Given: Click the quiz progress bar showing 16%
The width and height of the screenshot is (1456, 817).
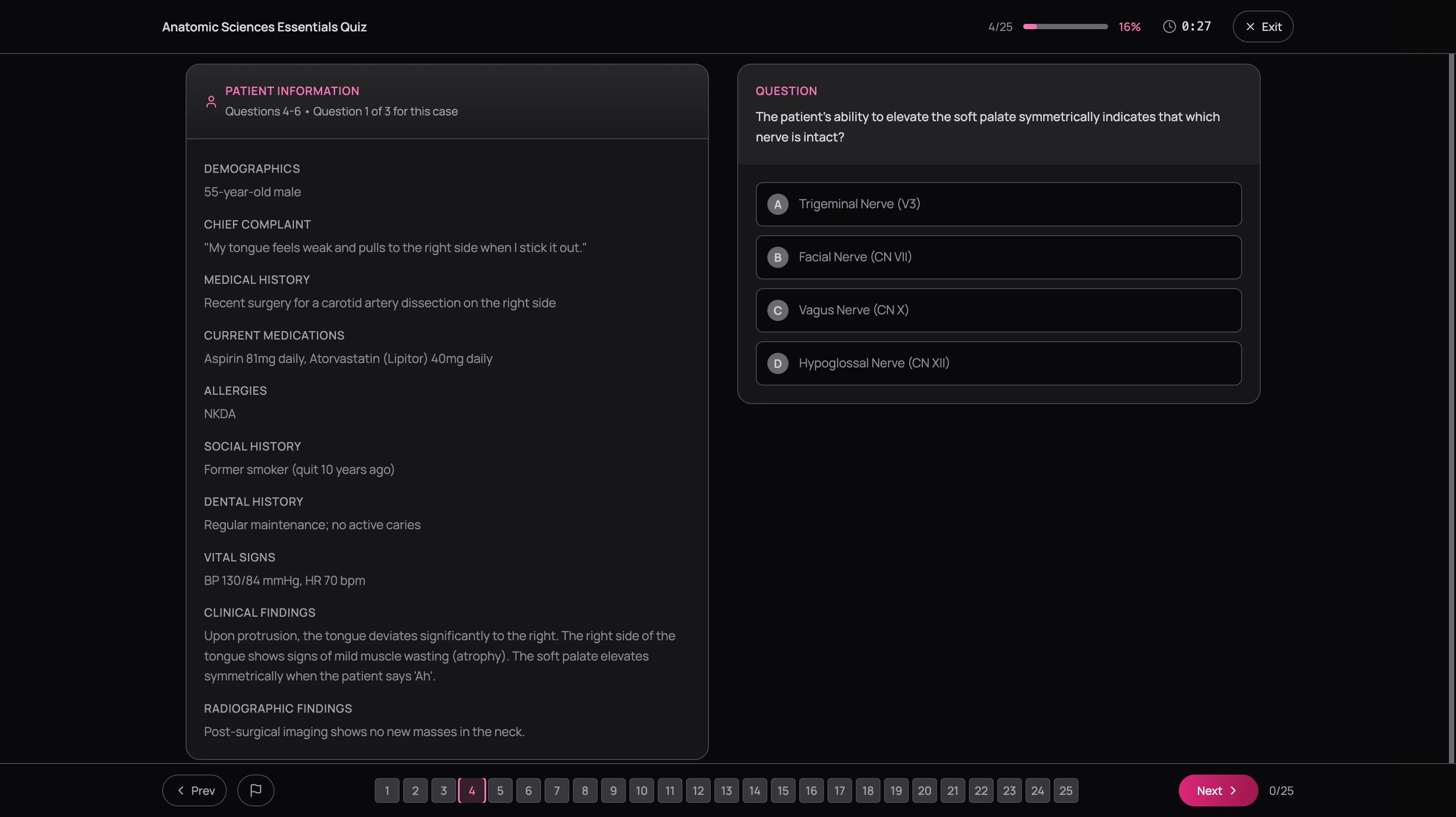Looking at the screenshot, I should [1065, 26].
